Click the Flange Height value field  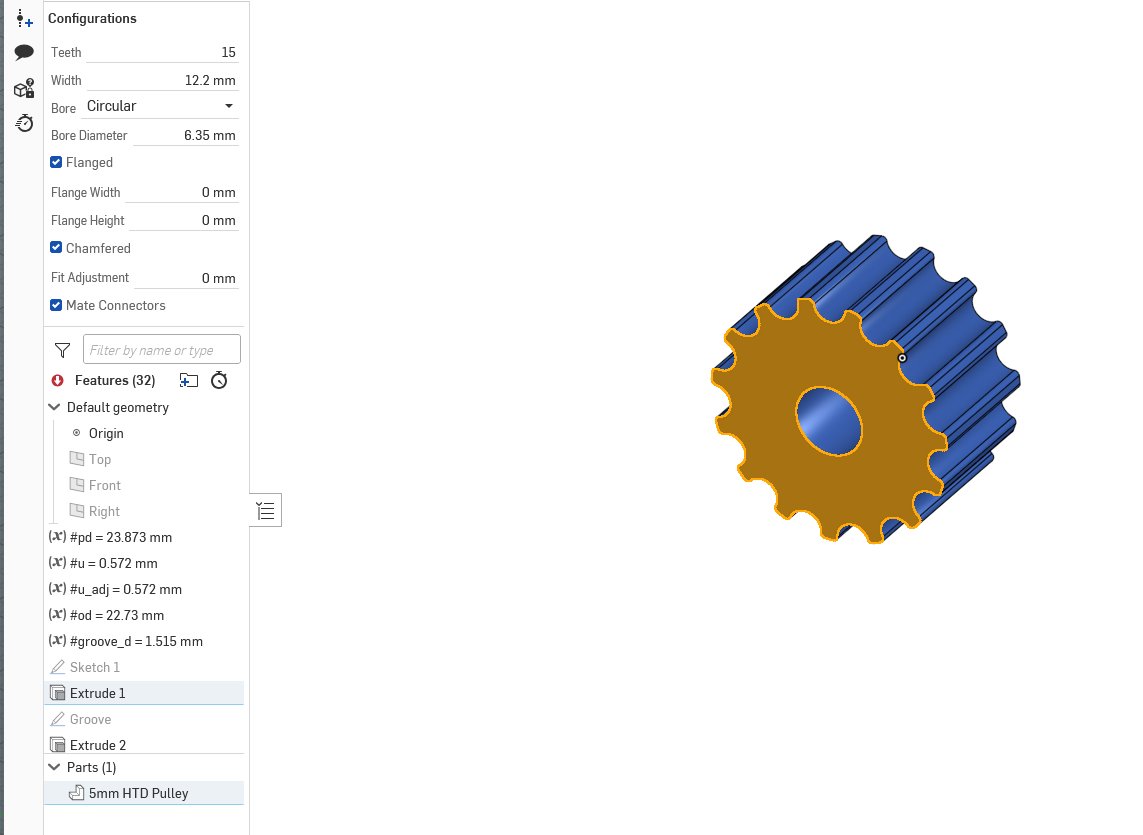pyautogui.click(x=184, y=220)
